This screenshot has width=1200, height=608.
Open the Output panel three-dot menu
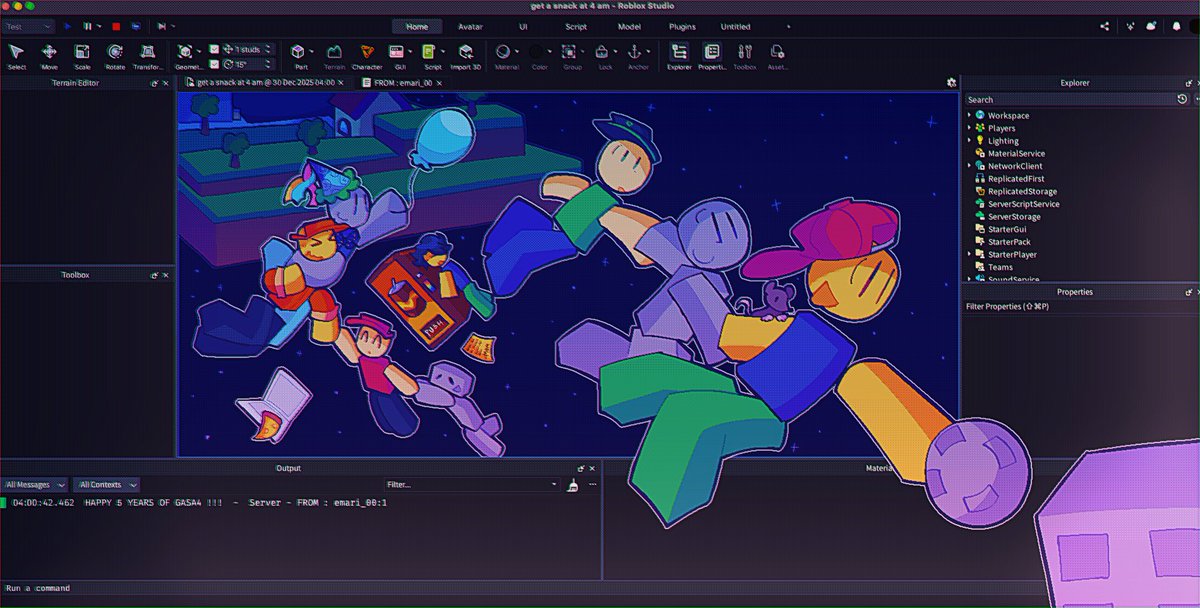coord(592,484)
